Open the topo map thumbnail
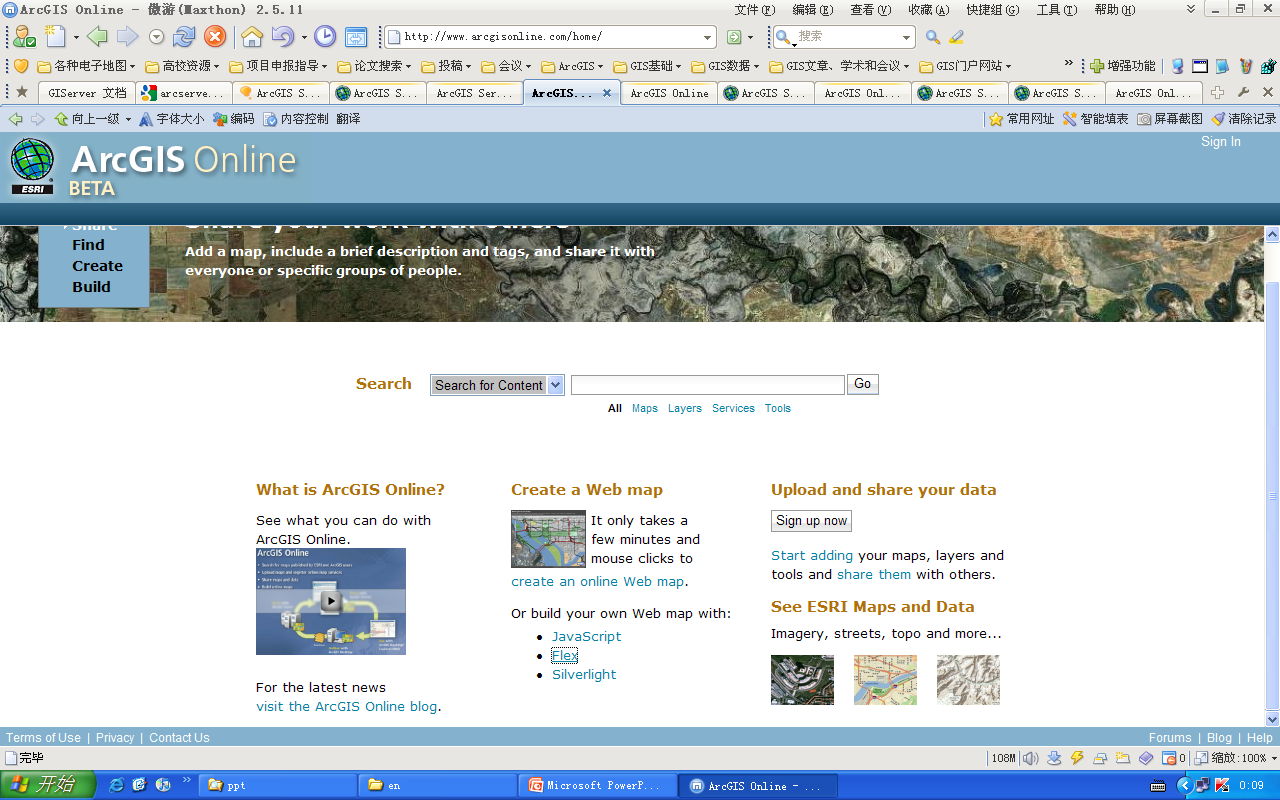 click(968, 680)
